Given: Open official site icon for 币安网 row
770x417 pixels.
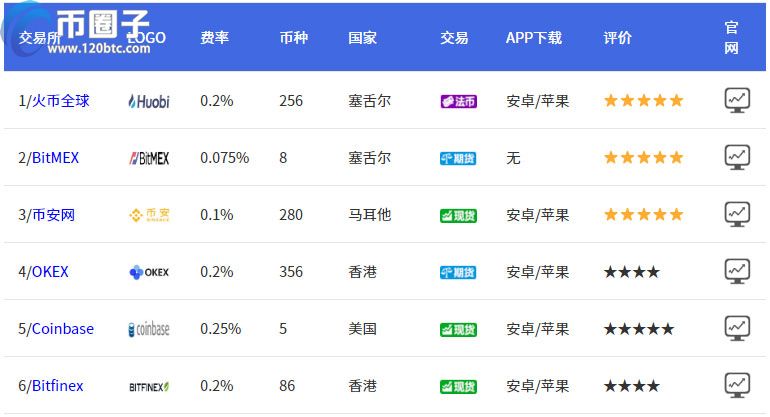Looking at the screenshot, I should [x=737, y=214].
